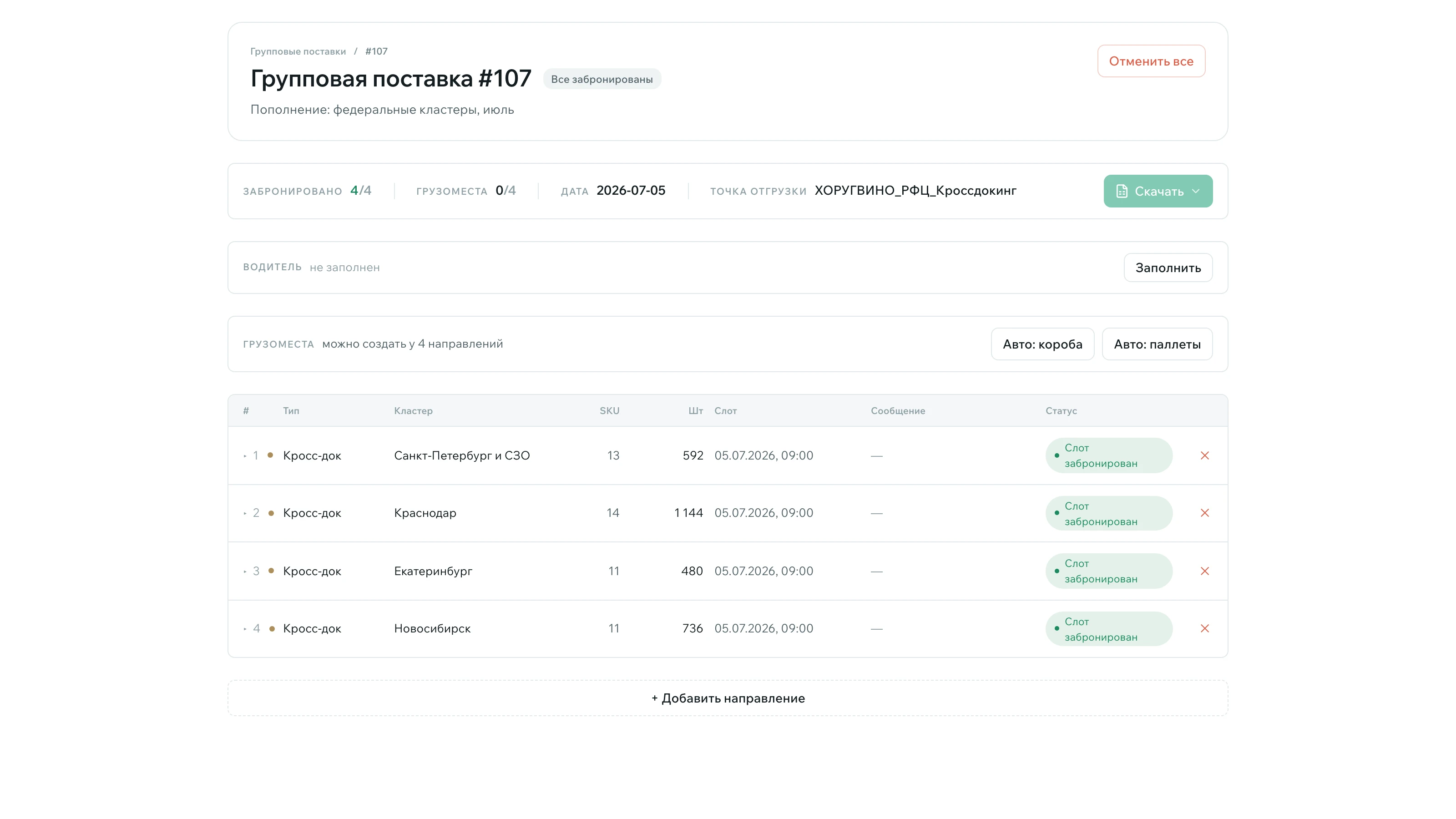Click Отменить все button
The height and width of the screenshot is (819, 1456).
1151,61
